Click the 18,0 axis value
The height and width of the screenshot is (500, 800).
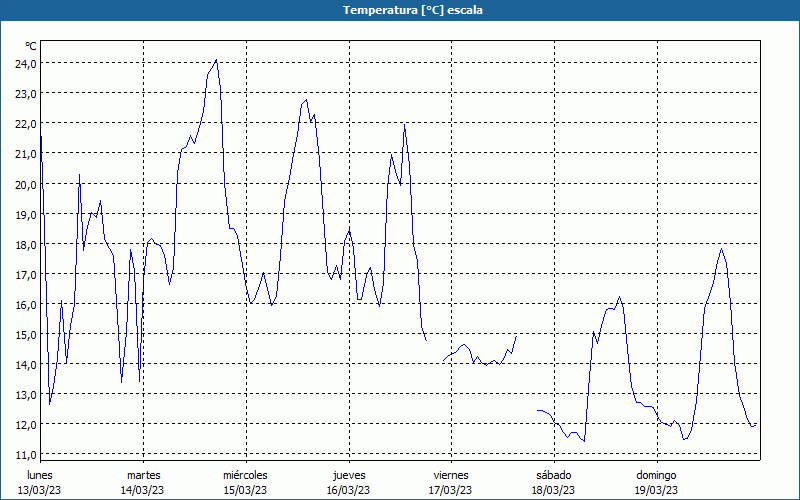pos(27,245)
